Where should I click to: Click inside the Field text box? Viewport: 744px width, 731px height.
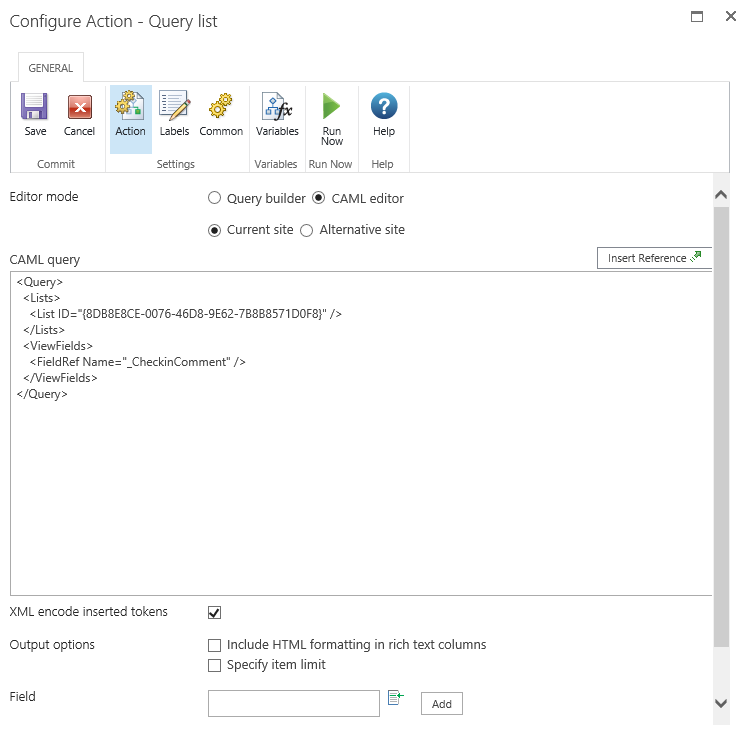coord(294,703)
